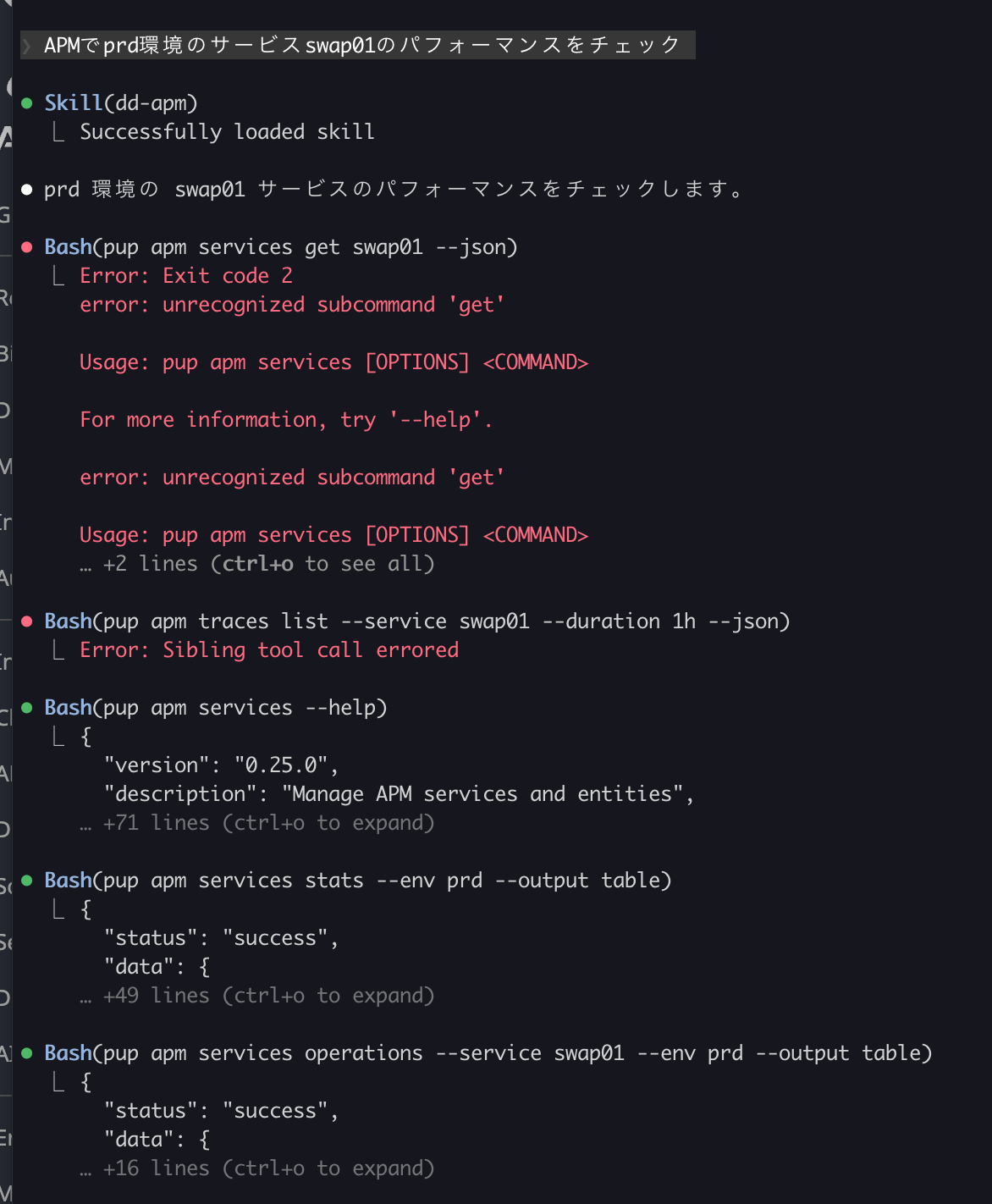
Task: Click the green dot beside the 'services operations' command
Action: (x=27, y=1053)
